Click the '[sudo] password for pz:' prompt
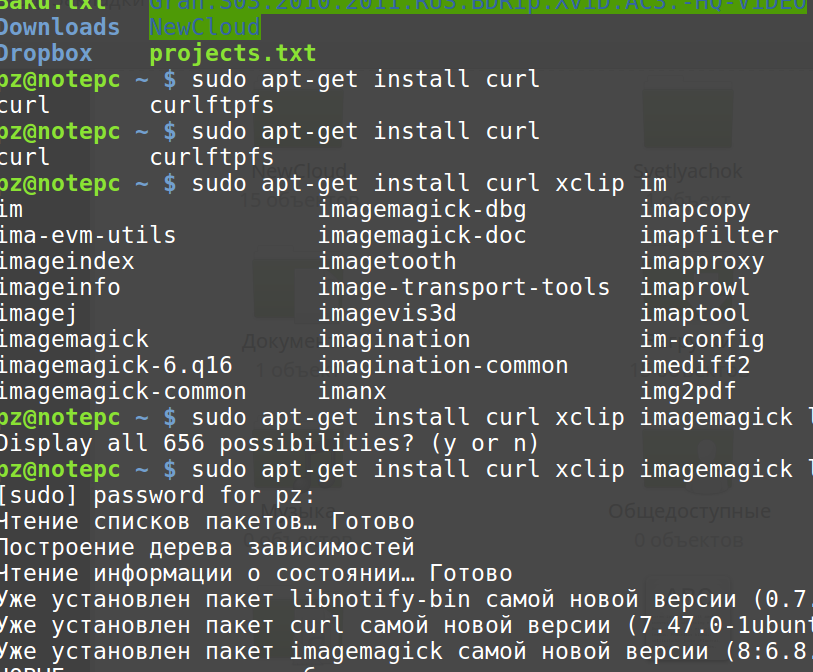 click(x=157, y=496)
